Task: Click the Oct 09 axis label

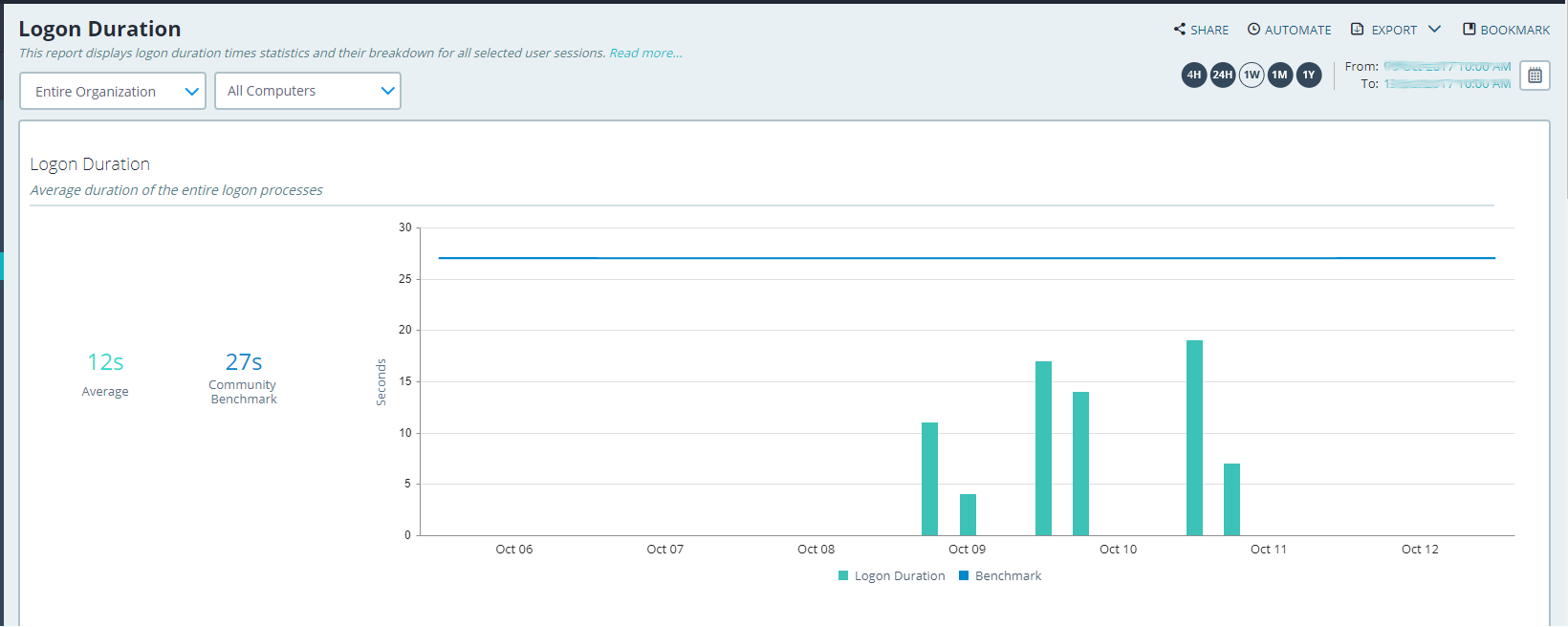Action: [x=967, y=549]
